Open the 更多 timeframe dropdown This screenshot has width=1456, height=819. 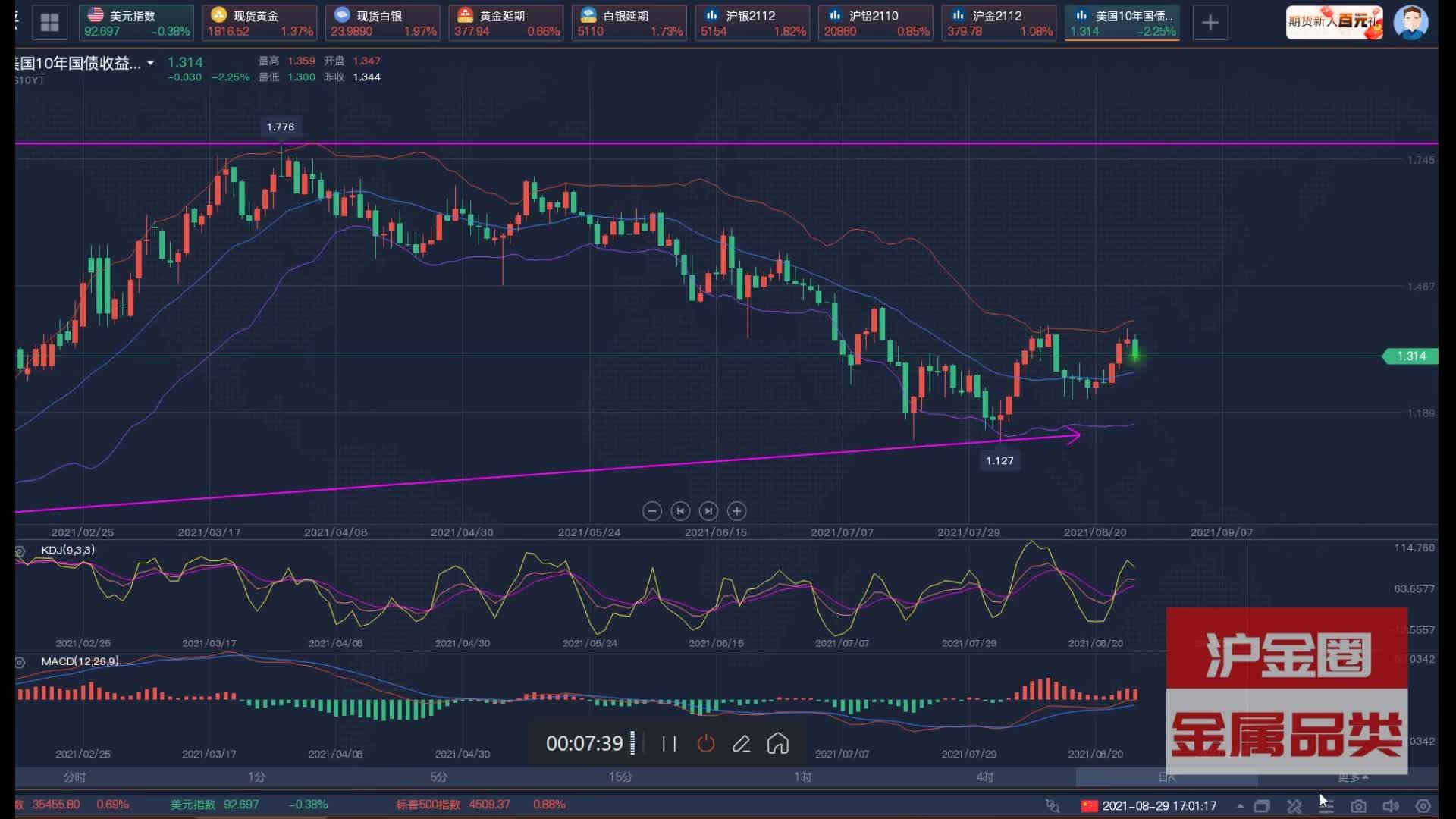1354,777
